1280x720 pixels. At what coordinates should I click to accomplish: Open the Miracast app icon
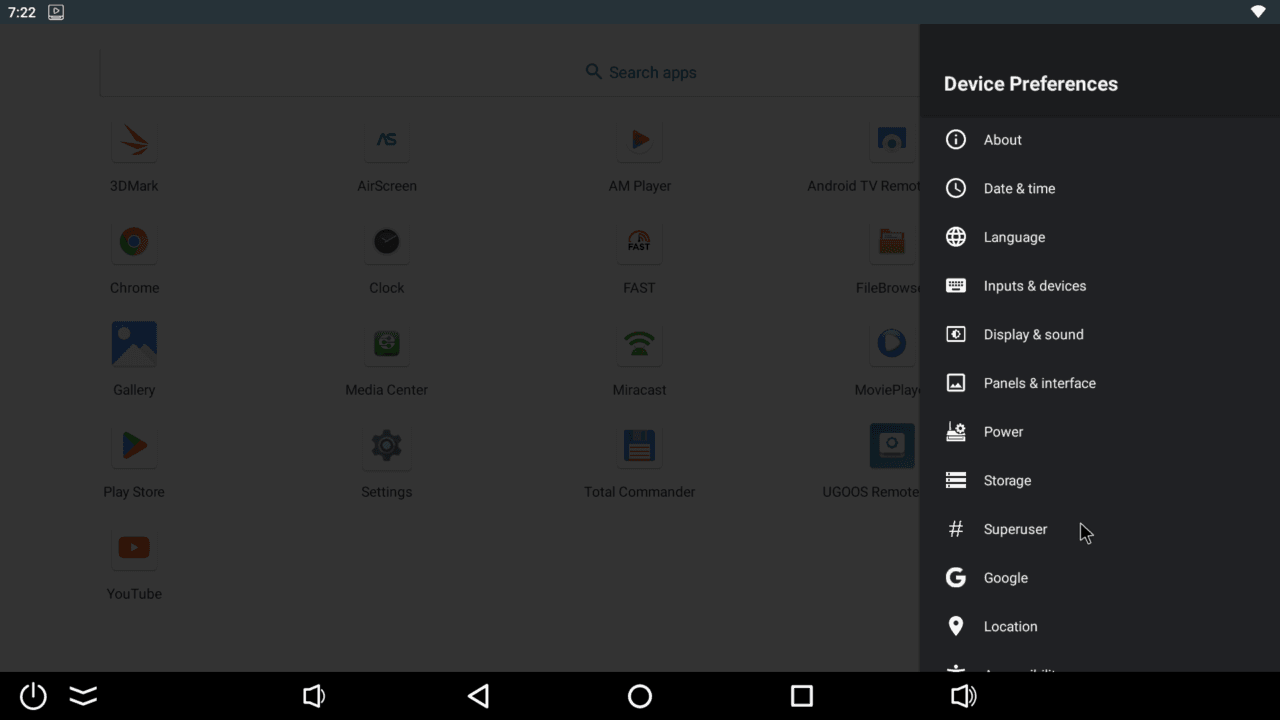pos(639,345)
